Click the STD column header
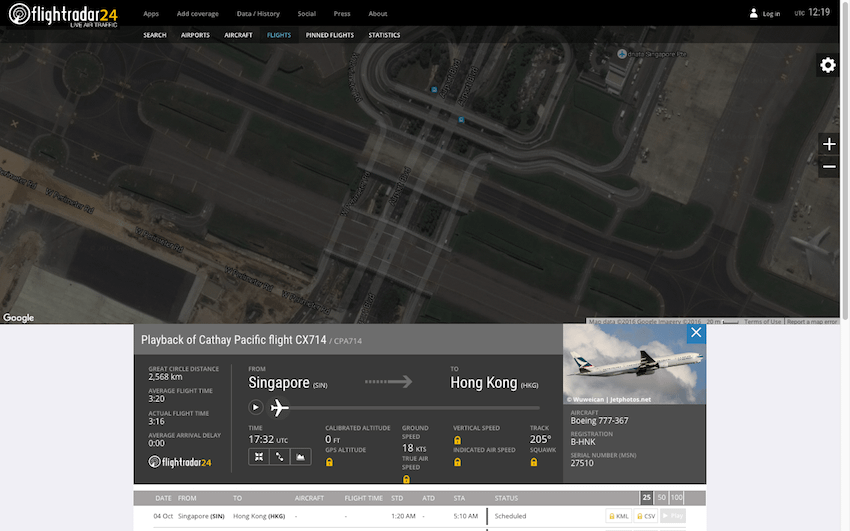This screenshot has width=850, height=531. 397,498
